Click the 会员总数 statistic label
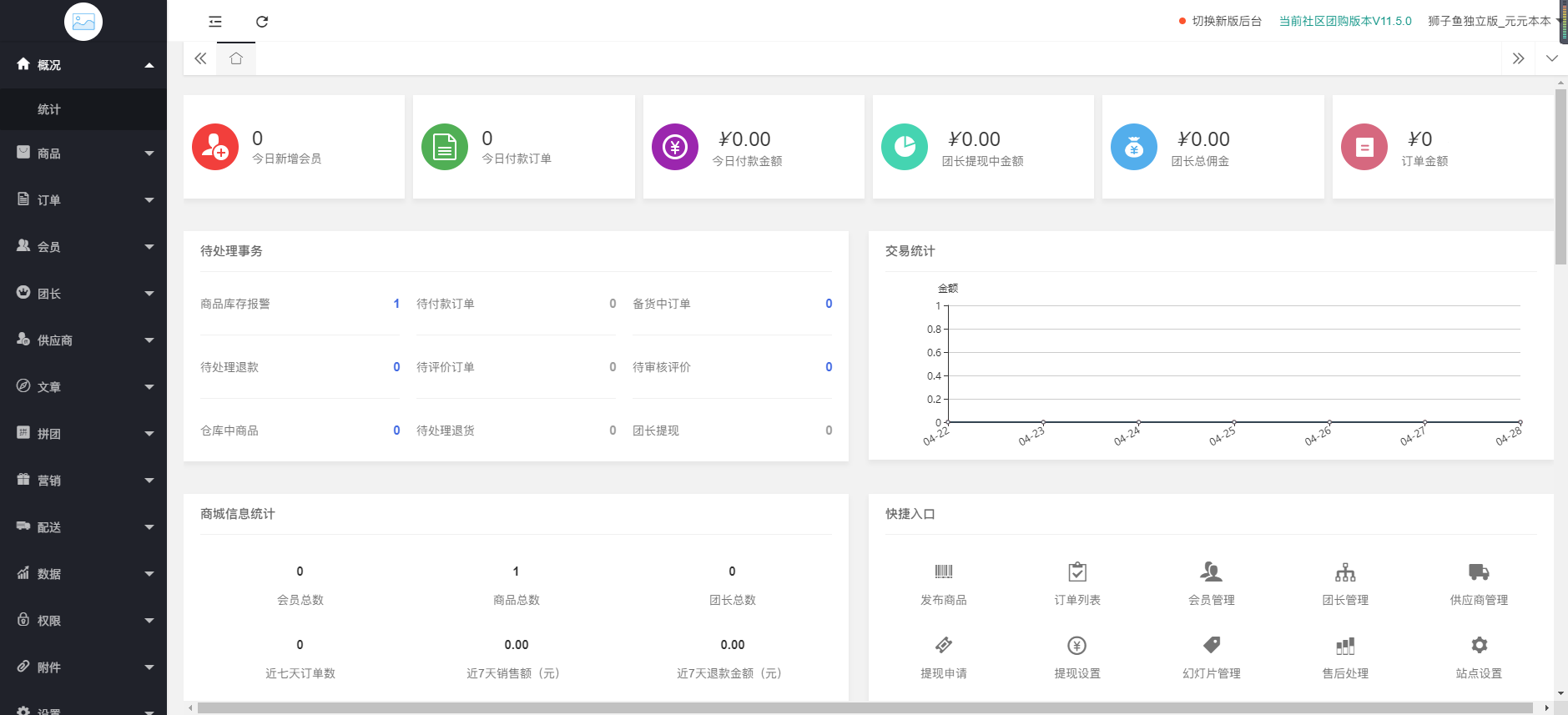 300,600
